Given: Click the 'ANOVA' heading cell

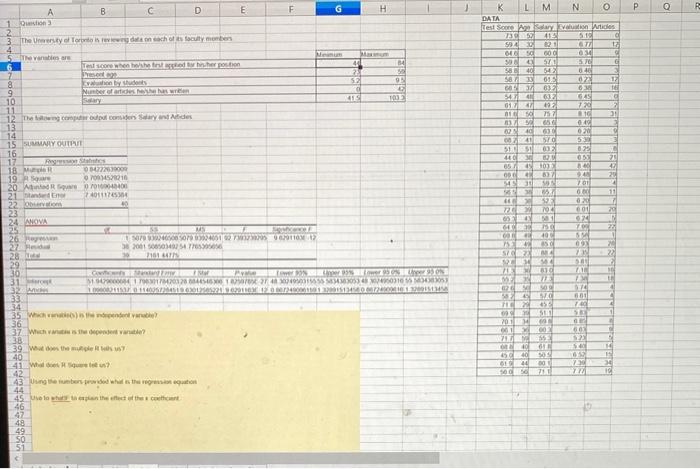Looking at the screenshot, I should point(36,221).
